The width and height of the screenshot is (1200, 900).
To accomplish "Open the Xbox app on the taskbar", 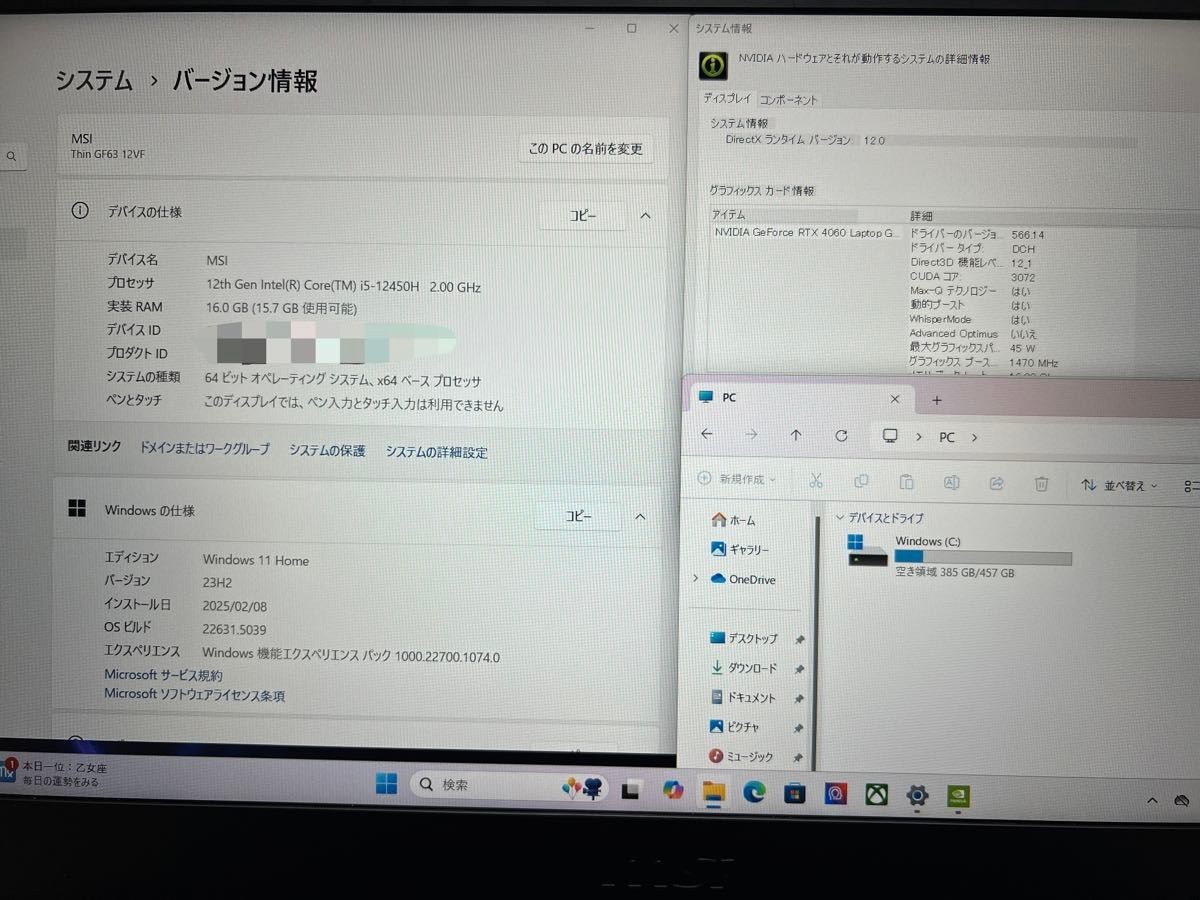I will pos(876,795).
